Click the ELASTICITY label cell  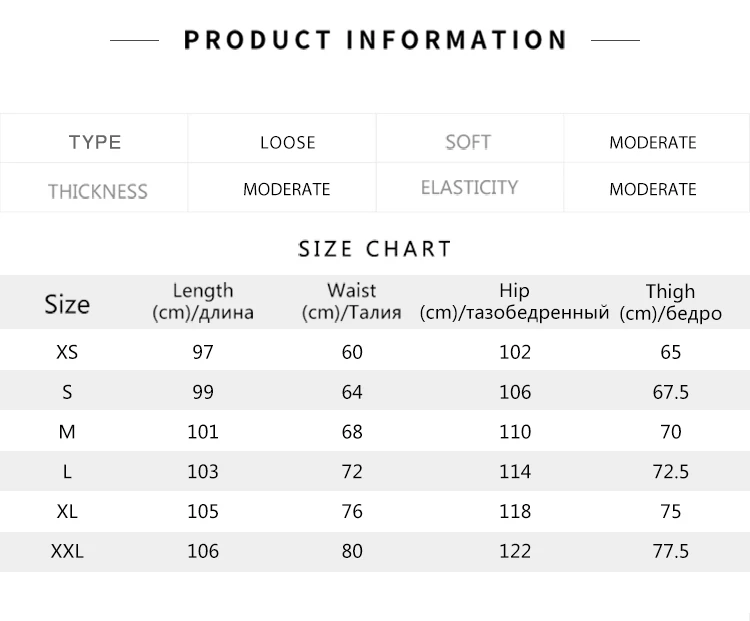click(x=469, y=188)
